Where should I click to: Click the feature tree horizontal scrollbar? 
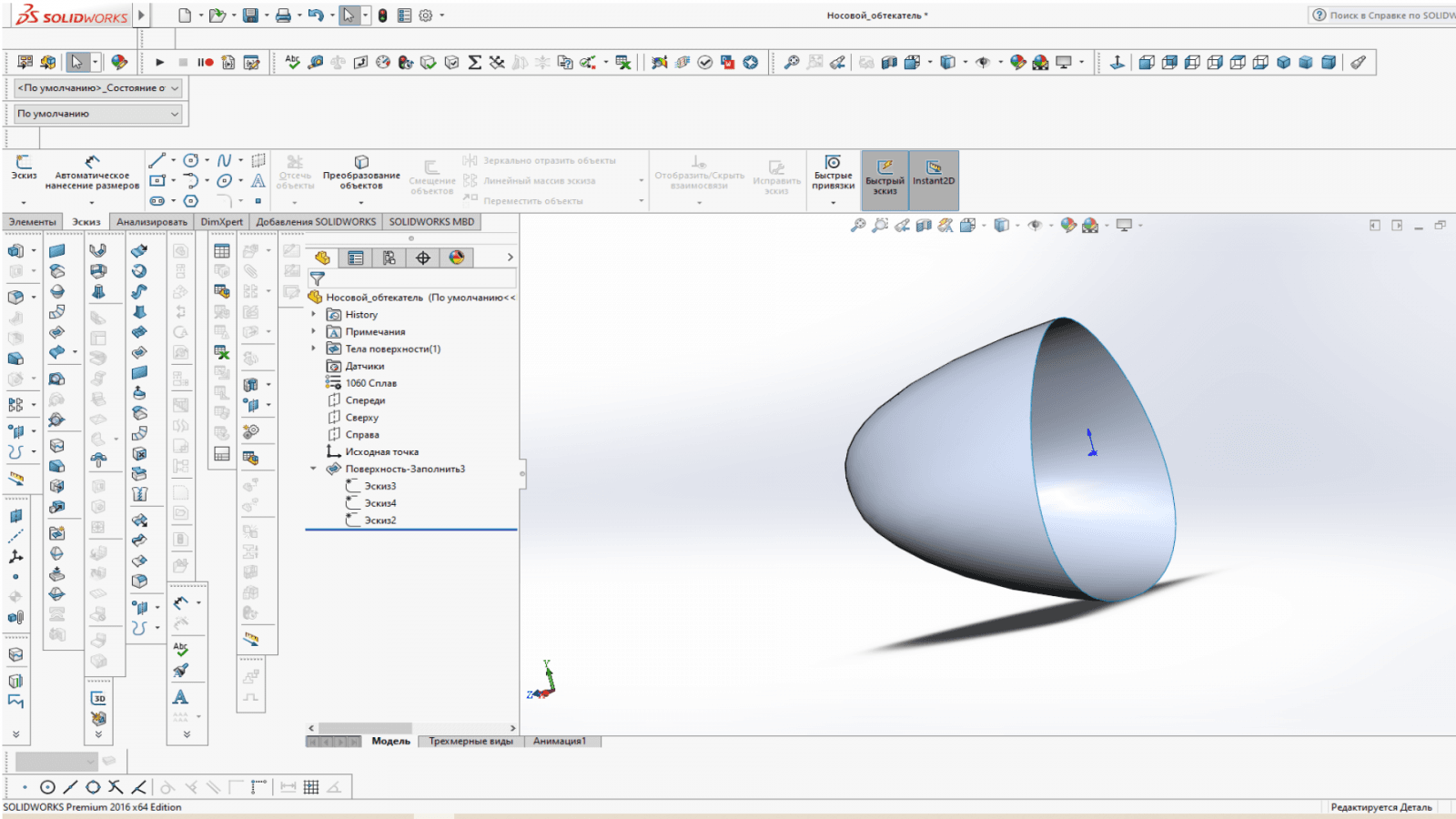tap(364, 728)
